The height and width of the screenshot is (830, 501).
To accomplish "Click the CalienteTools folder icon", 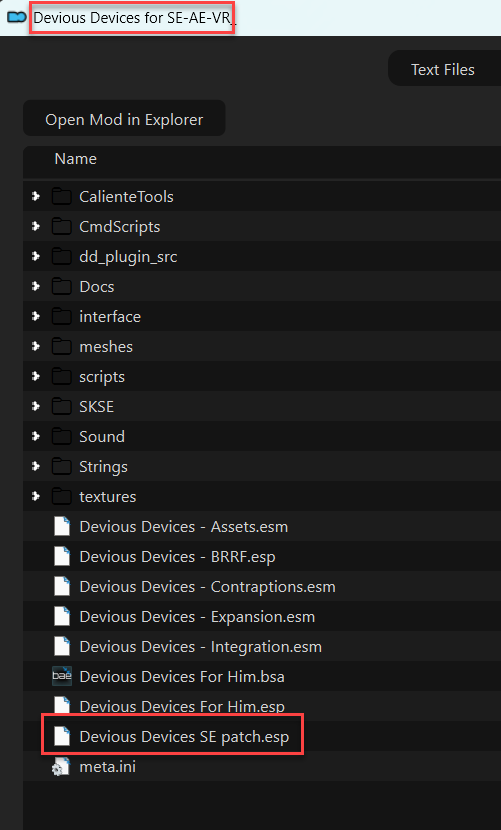I will click(x=62, y=197).
